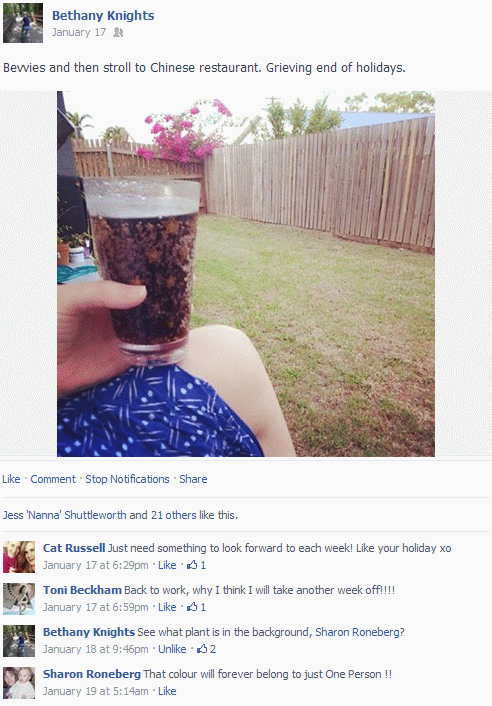Viewport: 492px width, 706px height.
Task: Like Sharon Roneberg's comment
Action: pos(167,691)
